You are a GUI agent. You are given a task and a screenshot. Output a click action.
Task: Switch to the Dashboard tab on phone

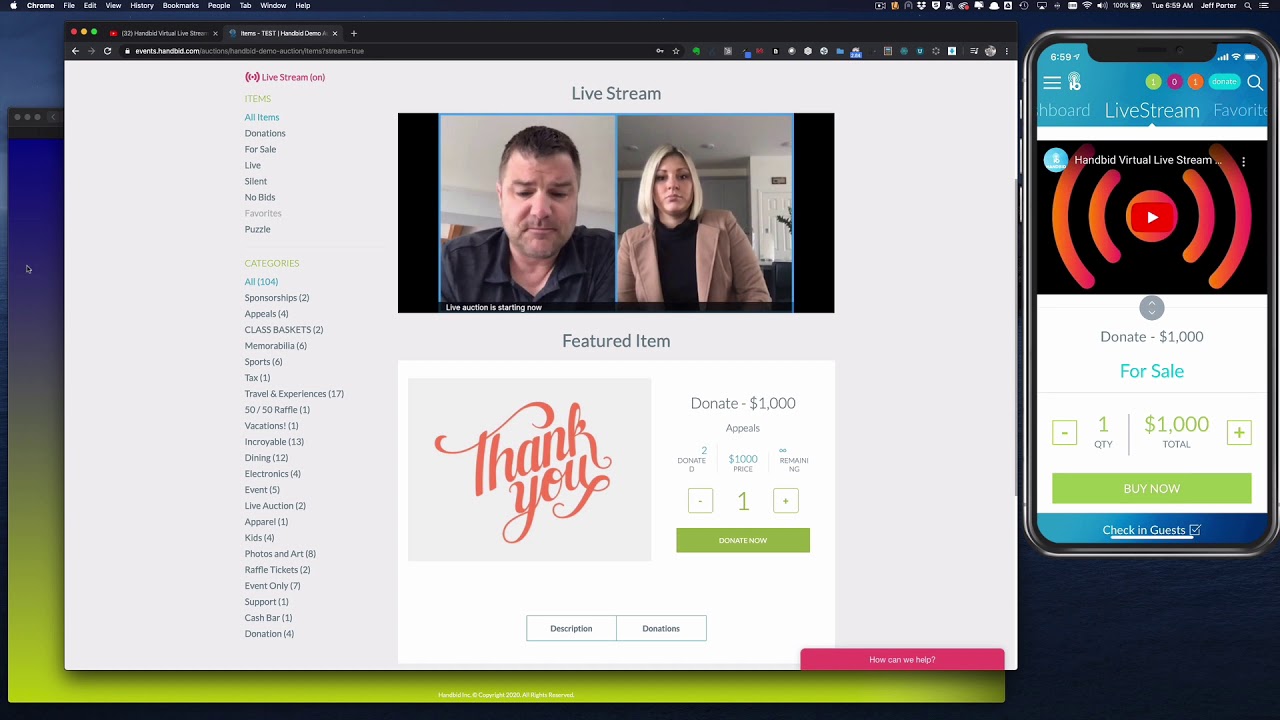[x=1064, y=110]
